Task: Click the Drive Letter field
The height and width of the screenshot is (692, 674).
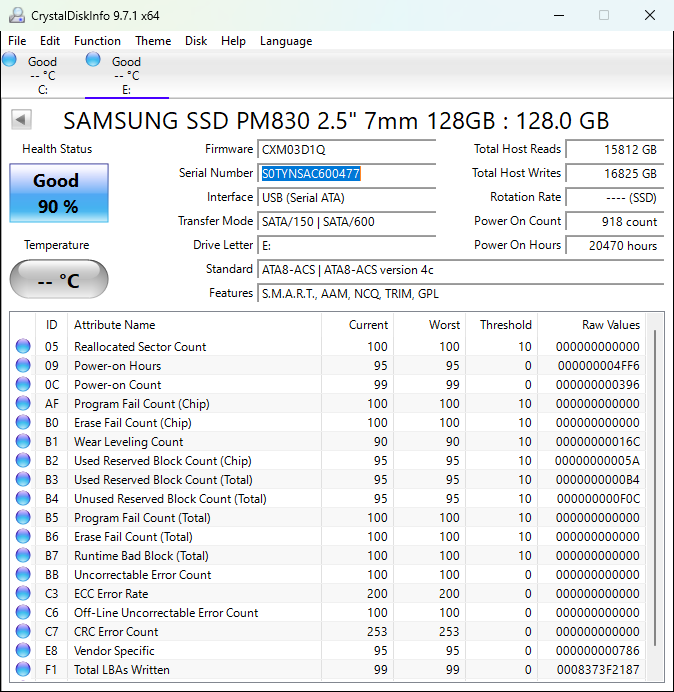Action: point(346,245)
